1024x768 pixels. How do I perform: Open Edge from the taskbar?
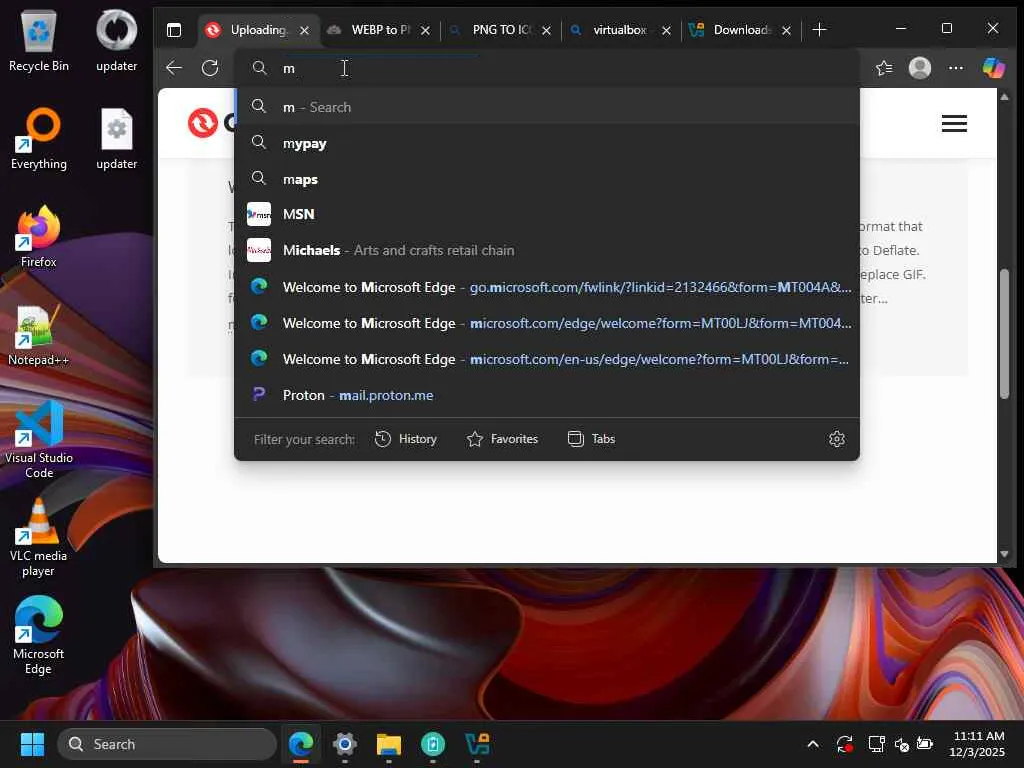pyautogui.click(x=300, y=744)
